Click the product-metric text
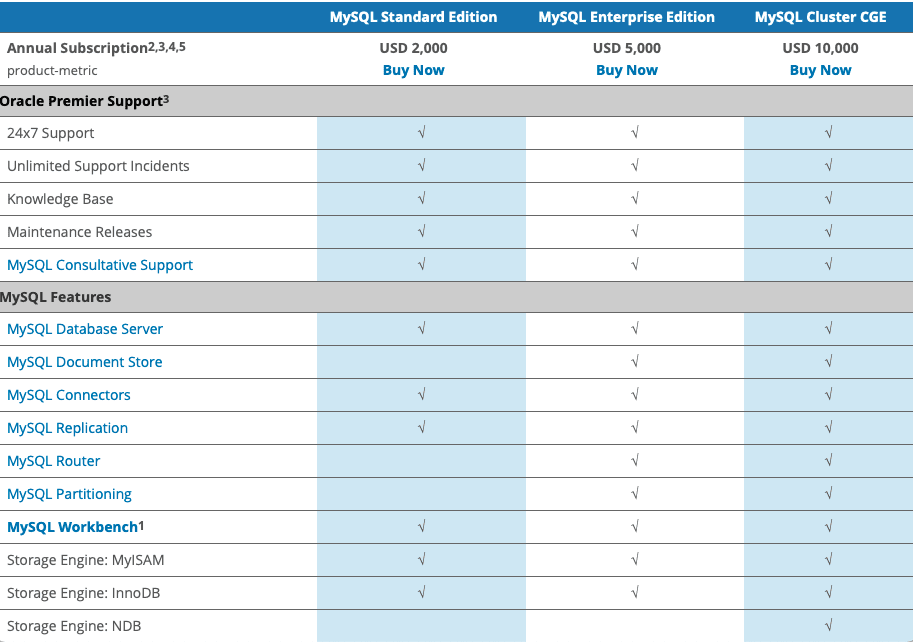Viewport: 913px width, 642px height. coord(52,70)
